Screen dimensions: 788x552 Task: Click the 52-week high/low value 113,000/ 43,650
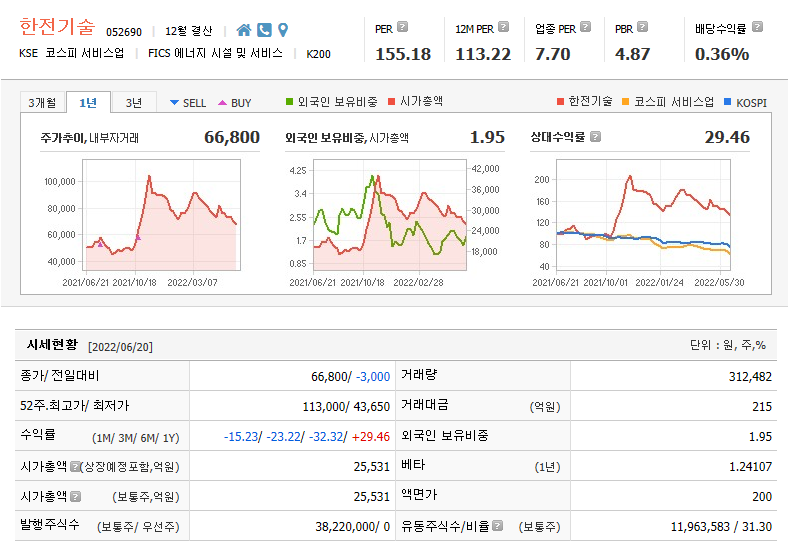click(x=346, y=407)
